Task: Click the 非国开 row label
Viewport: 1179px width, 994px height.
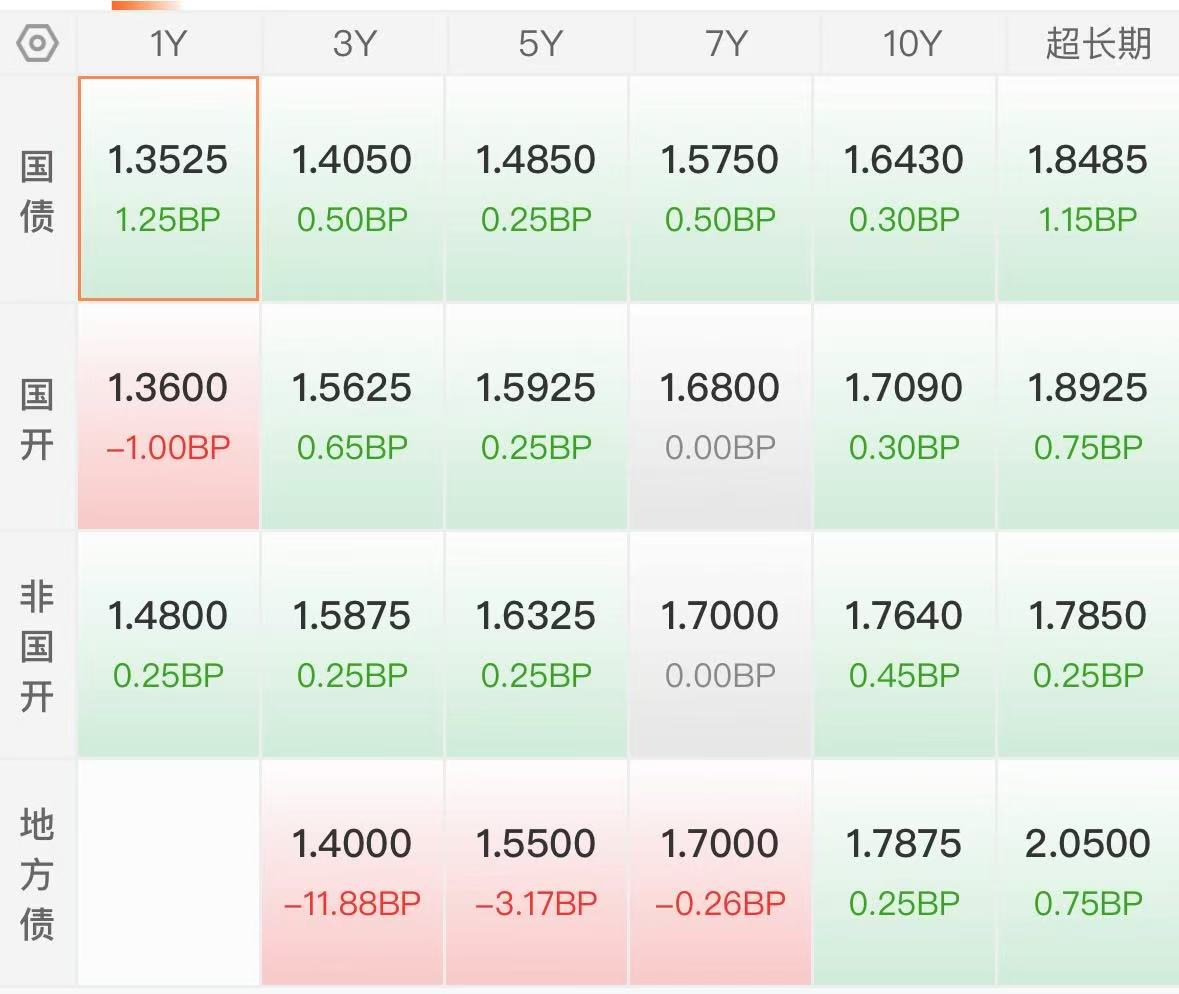Action: [x=37, y=646]
